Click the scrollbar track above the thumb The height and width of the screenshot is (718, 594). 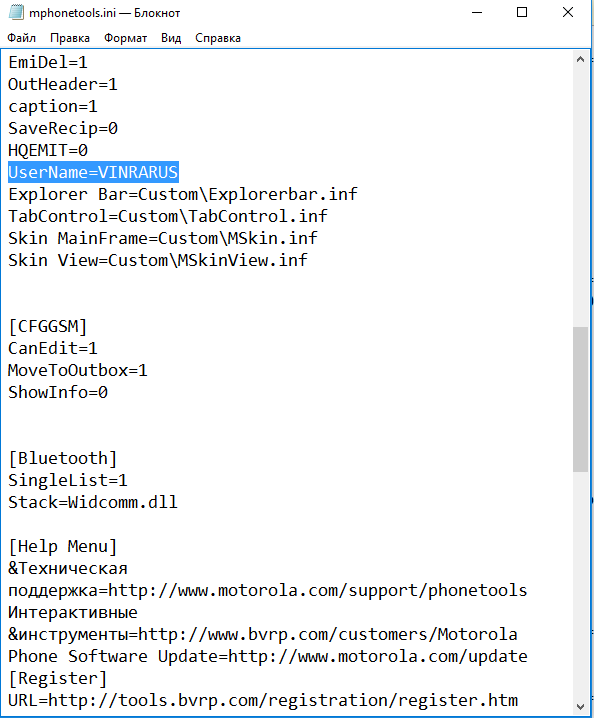tap(580, 197)
